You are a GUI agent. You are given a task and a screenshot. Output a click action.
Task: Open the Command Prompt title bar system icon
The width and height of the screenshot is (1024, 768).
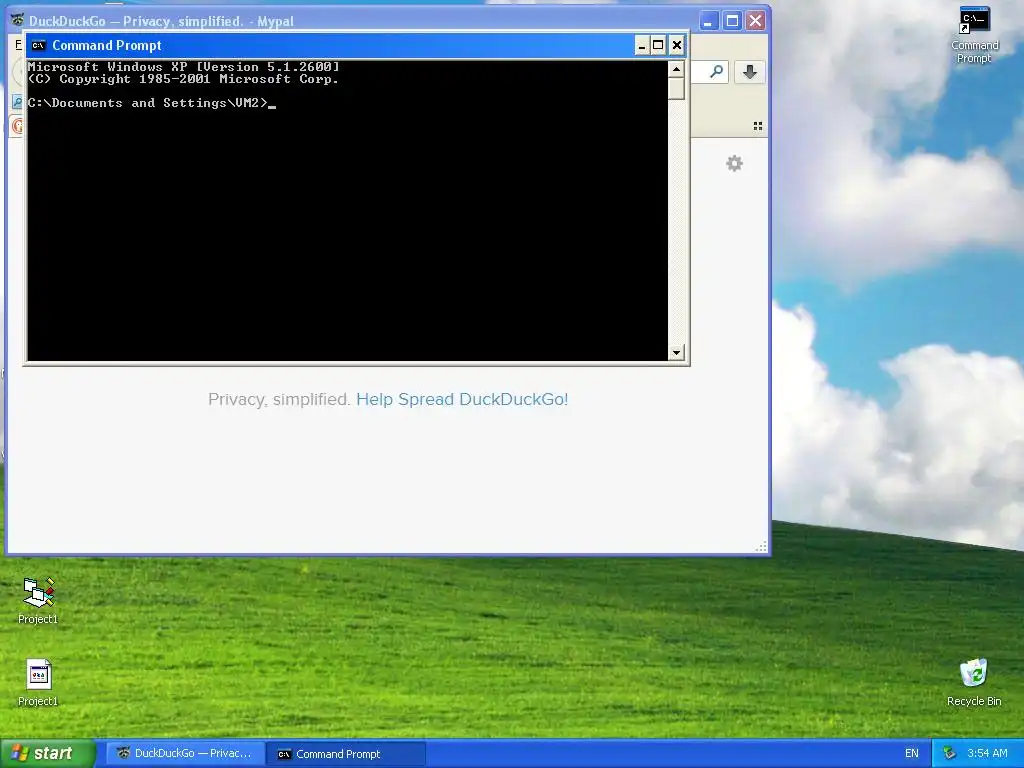[39, 45]
